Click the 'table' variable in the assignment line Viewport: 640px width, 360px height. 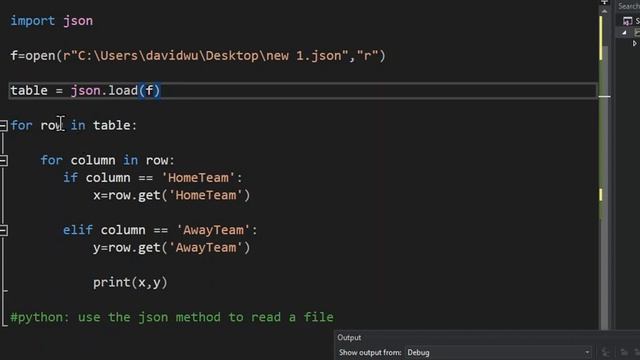tap(29, 91)
